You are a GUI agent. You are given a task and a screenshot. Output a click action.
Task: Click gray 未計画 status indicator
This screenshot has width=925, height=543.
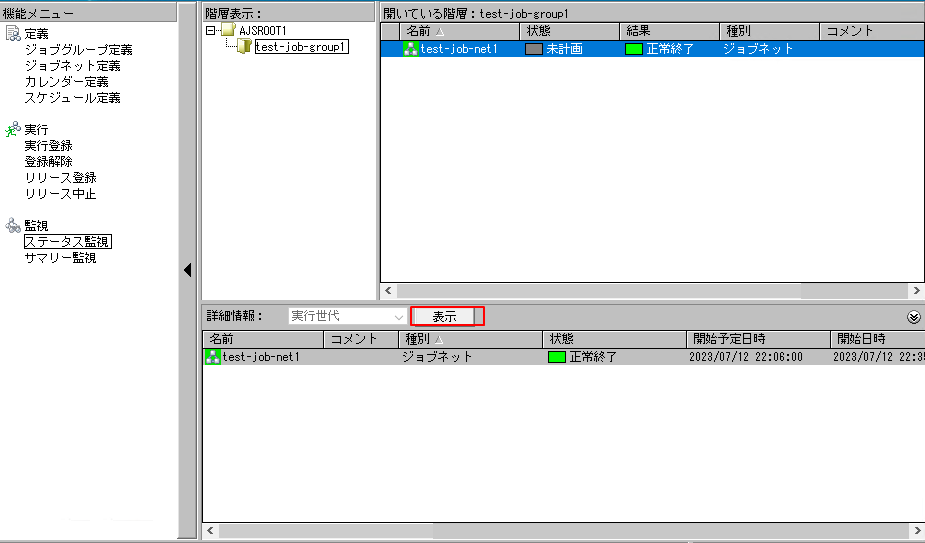click(x=534, y=49)
